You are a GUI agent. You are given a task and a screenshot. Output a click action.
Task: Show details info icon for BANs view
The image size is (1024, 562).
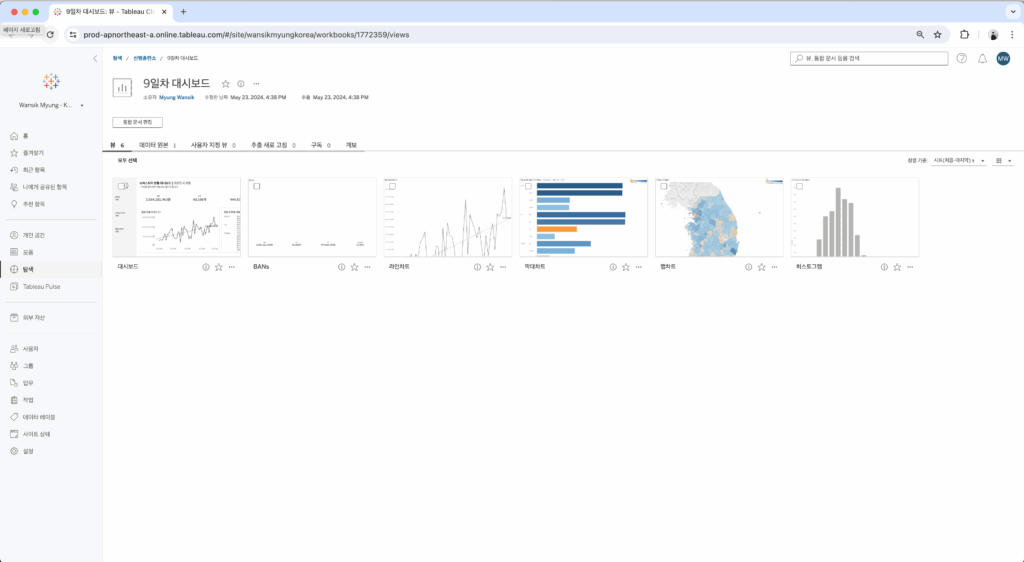click(x=341, y=267)
